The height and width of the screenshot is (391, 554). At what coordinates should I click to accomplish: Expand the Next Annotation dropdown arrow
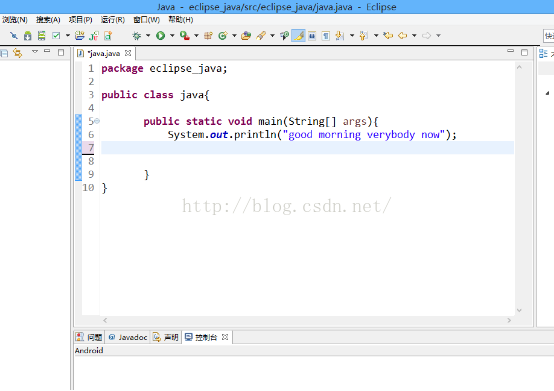tap(352, 36)
